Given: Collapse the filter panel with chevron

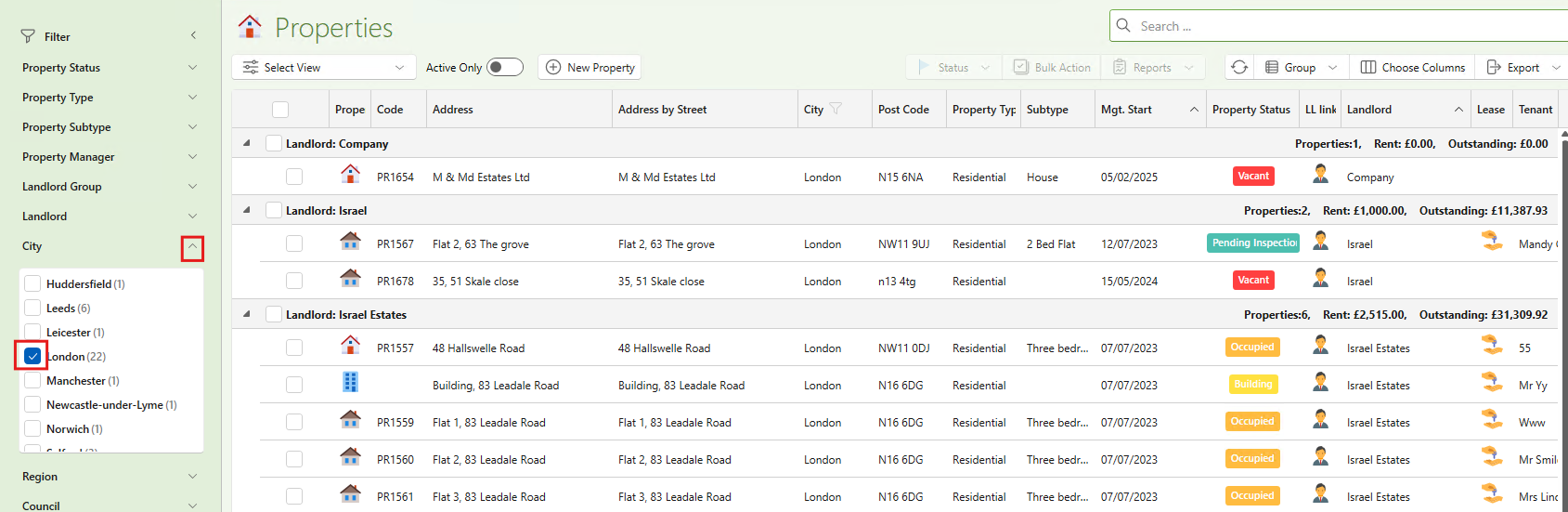Looking at the screenshot, I should [193, 36].
